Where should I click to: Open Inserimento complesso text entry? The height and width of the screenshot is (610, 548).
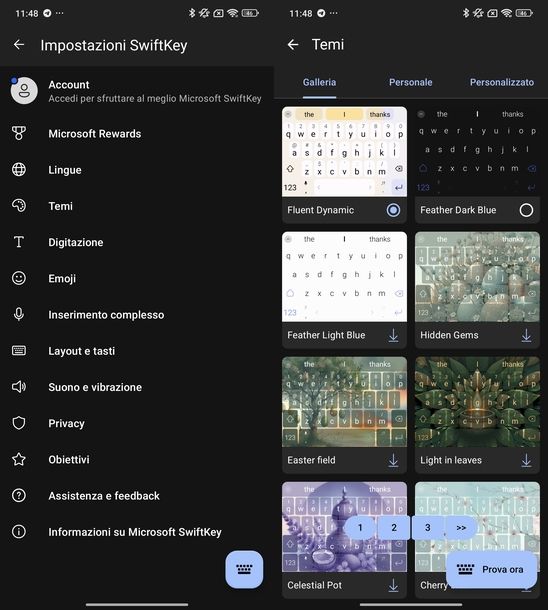pyautogui.click(x=106, y=315)
